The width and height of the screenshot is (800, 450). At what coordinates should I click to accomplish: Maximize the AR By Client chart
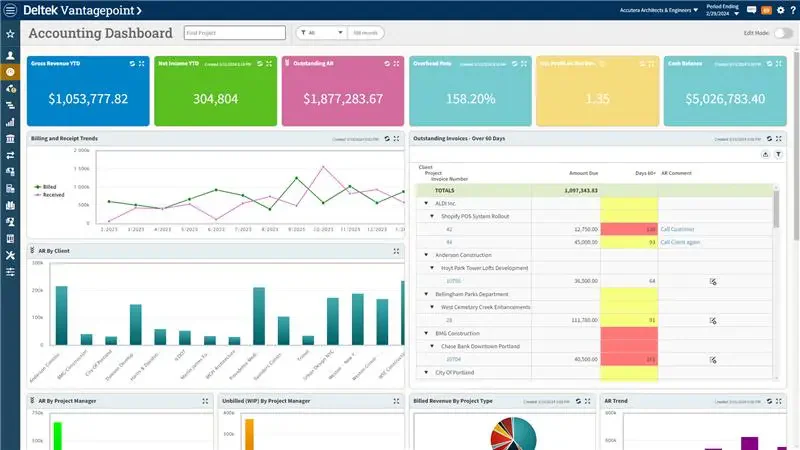[x=396, y=251]
